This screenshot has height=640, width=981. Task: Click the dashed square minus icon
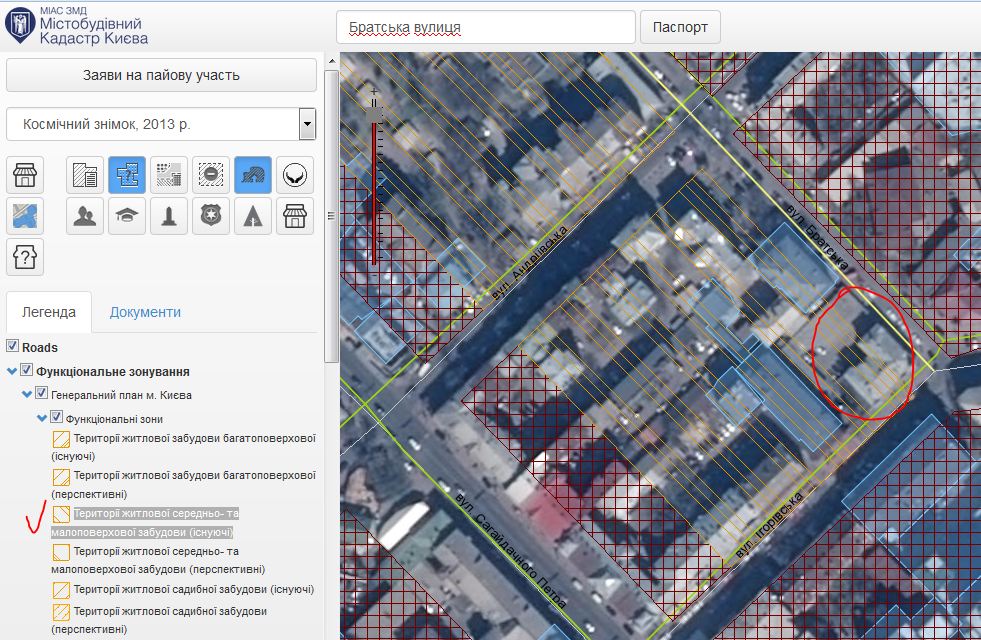click(x=211, y=175)
